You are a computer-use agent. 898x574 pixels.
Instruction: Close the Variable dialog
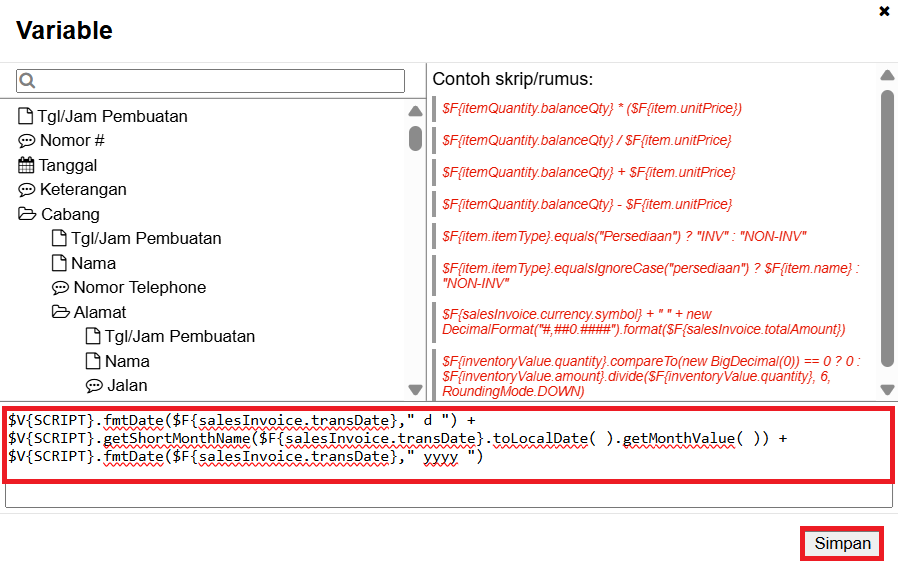coord(884,11)
